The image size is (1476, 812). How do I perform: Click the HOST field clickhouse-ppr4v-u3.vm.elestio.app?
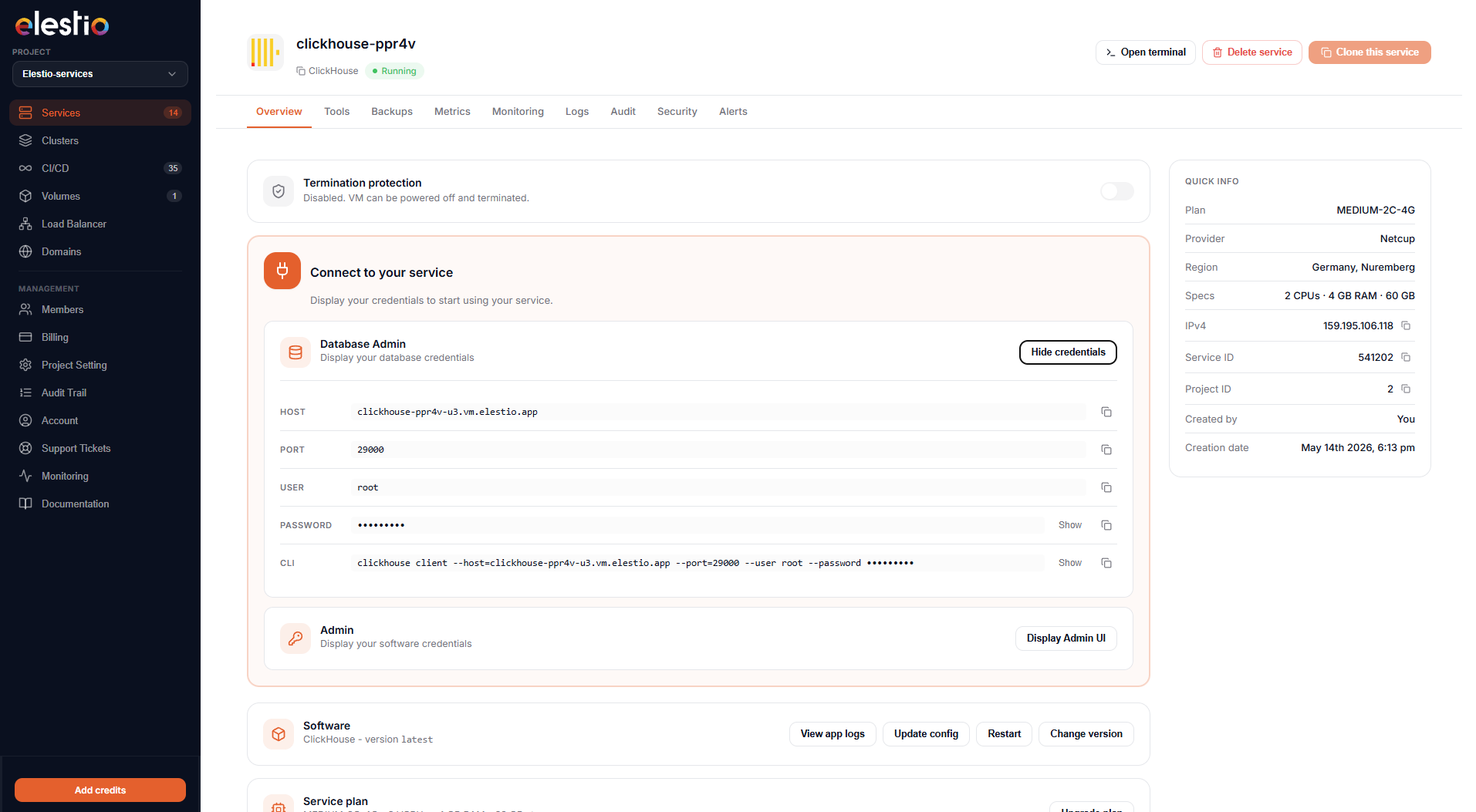click(x=718, y=412)
